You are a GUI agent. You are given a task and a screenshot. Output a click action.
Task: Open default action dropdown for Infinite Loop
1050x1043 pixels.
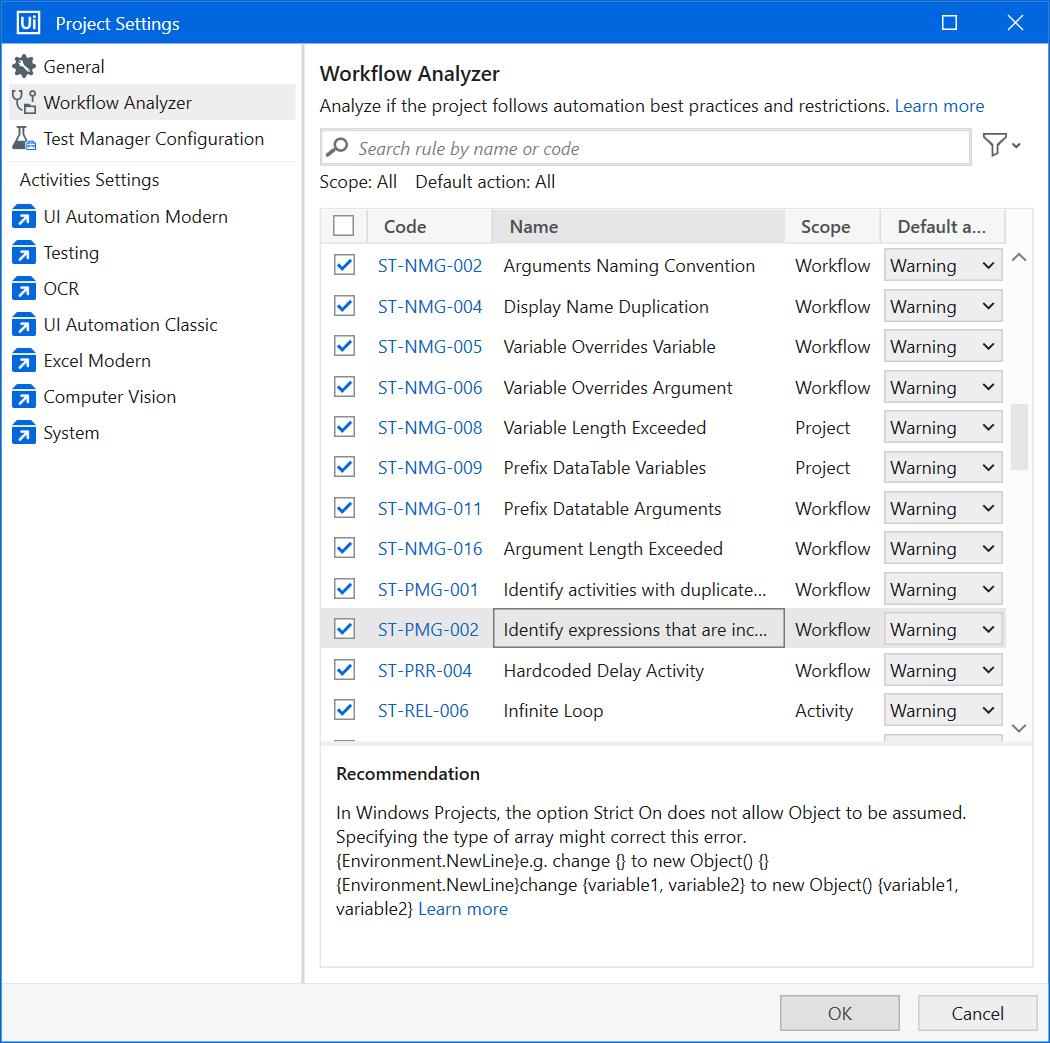point(942,711)
